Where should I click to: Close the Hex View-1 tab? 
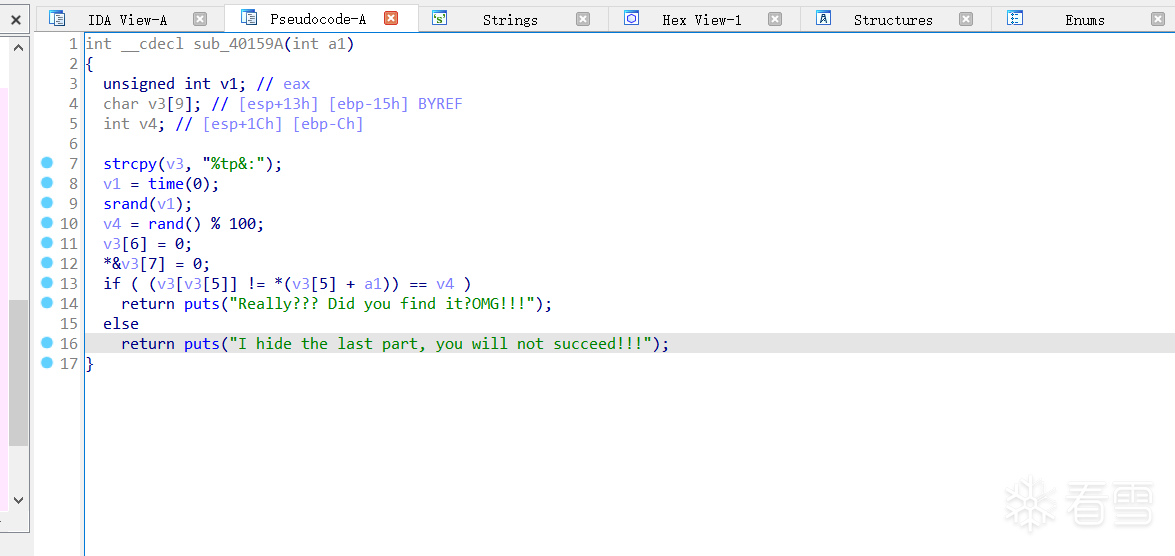pyautogui.click(x=775, y=19)
